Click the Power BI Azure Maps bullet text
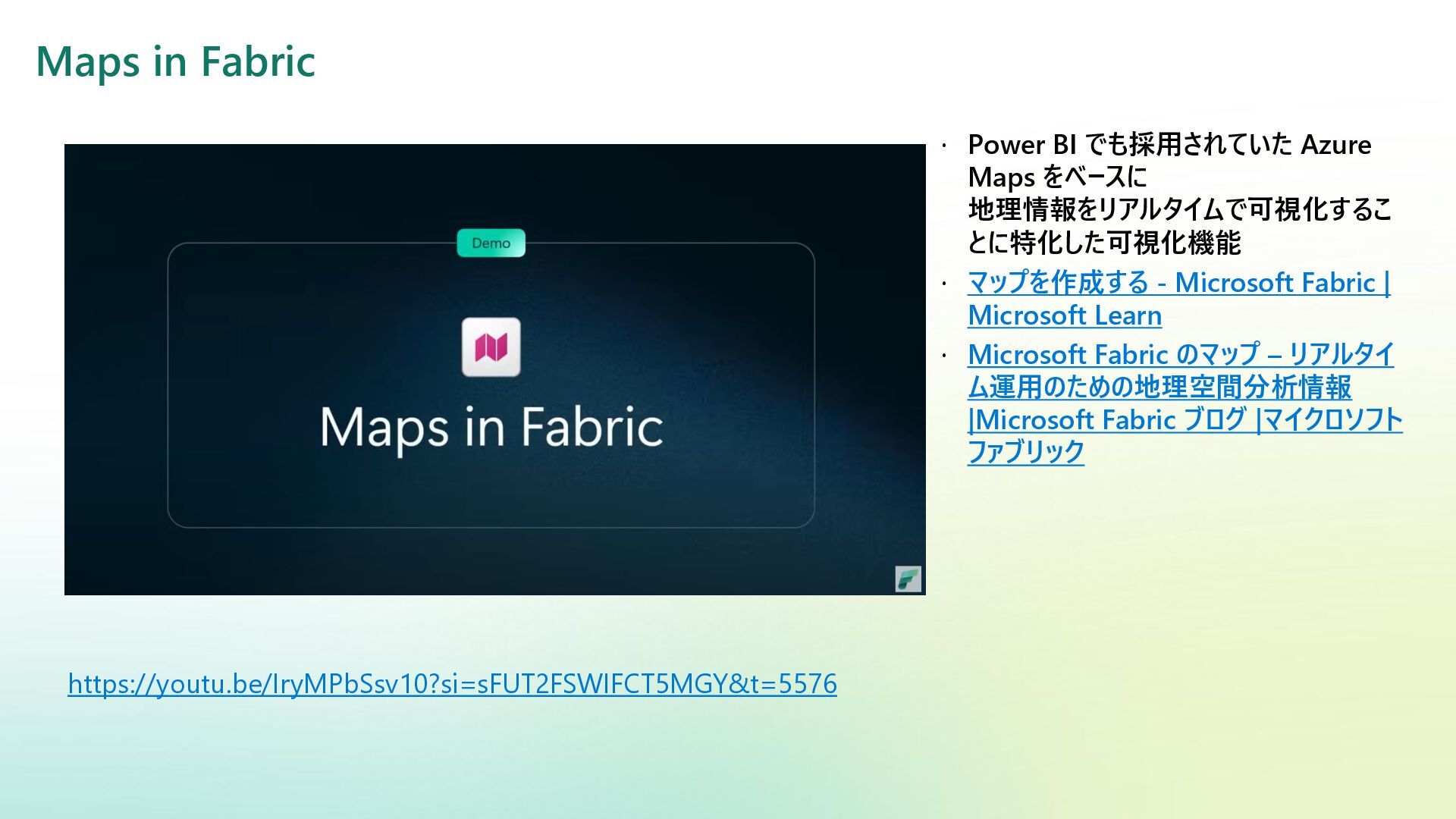 pyautogui.click(x=1169, y=145)
